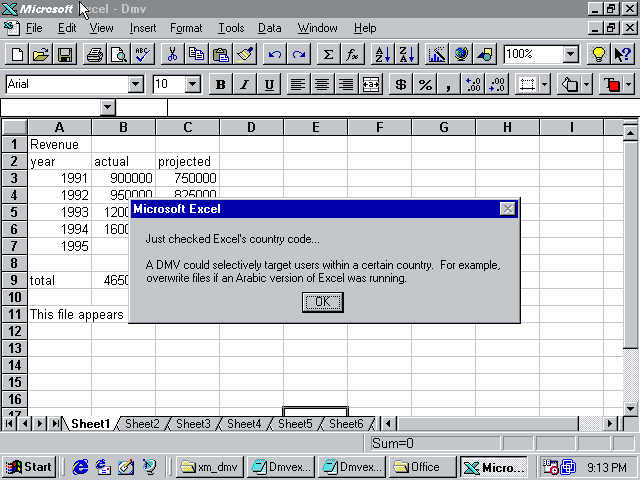This screenshot has width=640, height=480.
Task: Click Decrease Decimal icon
Action: click(x=497, y=84)
